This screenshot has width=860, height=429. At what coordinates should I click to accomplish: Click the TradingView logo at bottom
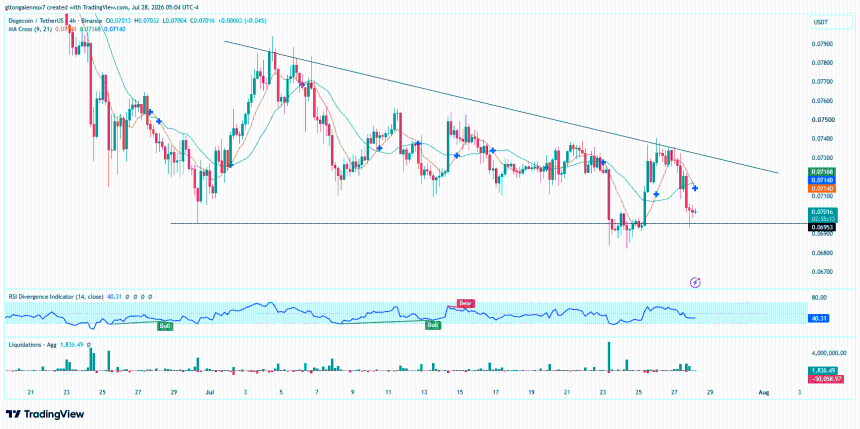click(x=45, y=414)
